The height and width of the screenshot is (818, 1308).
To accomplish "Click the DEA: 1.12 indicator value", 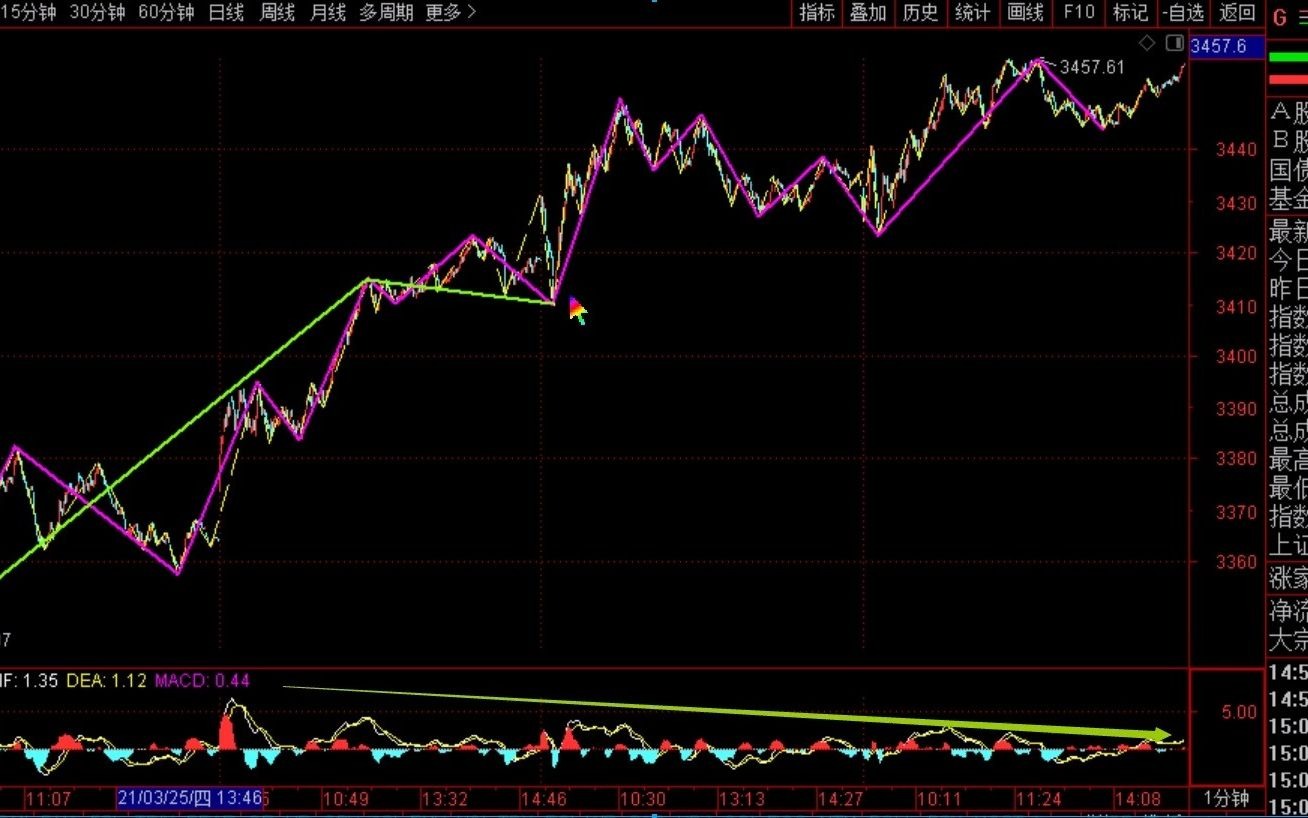I will (x=107, y=681).
